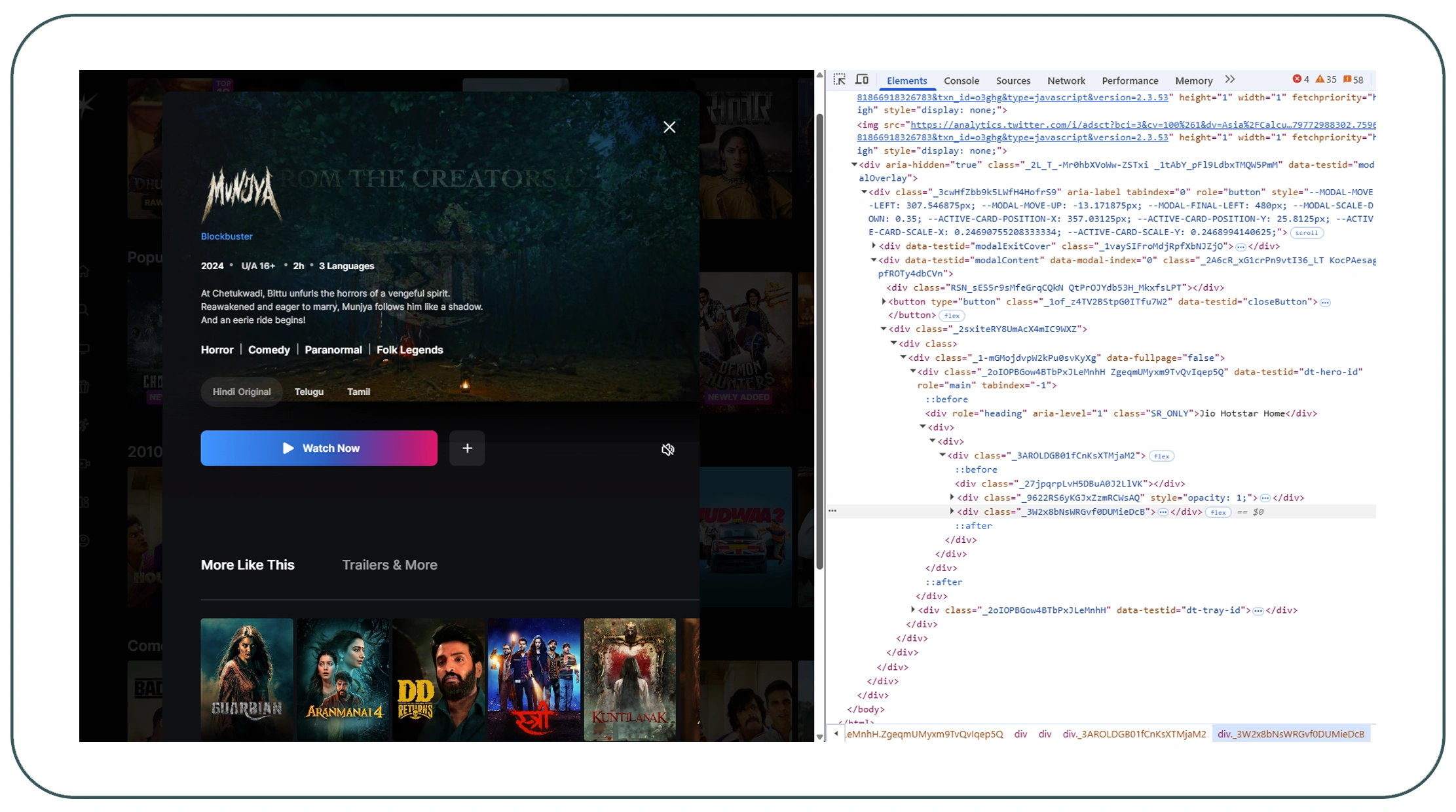
Task: Switch to the Sources tab
Action: (x=1013, y=81)
